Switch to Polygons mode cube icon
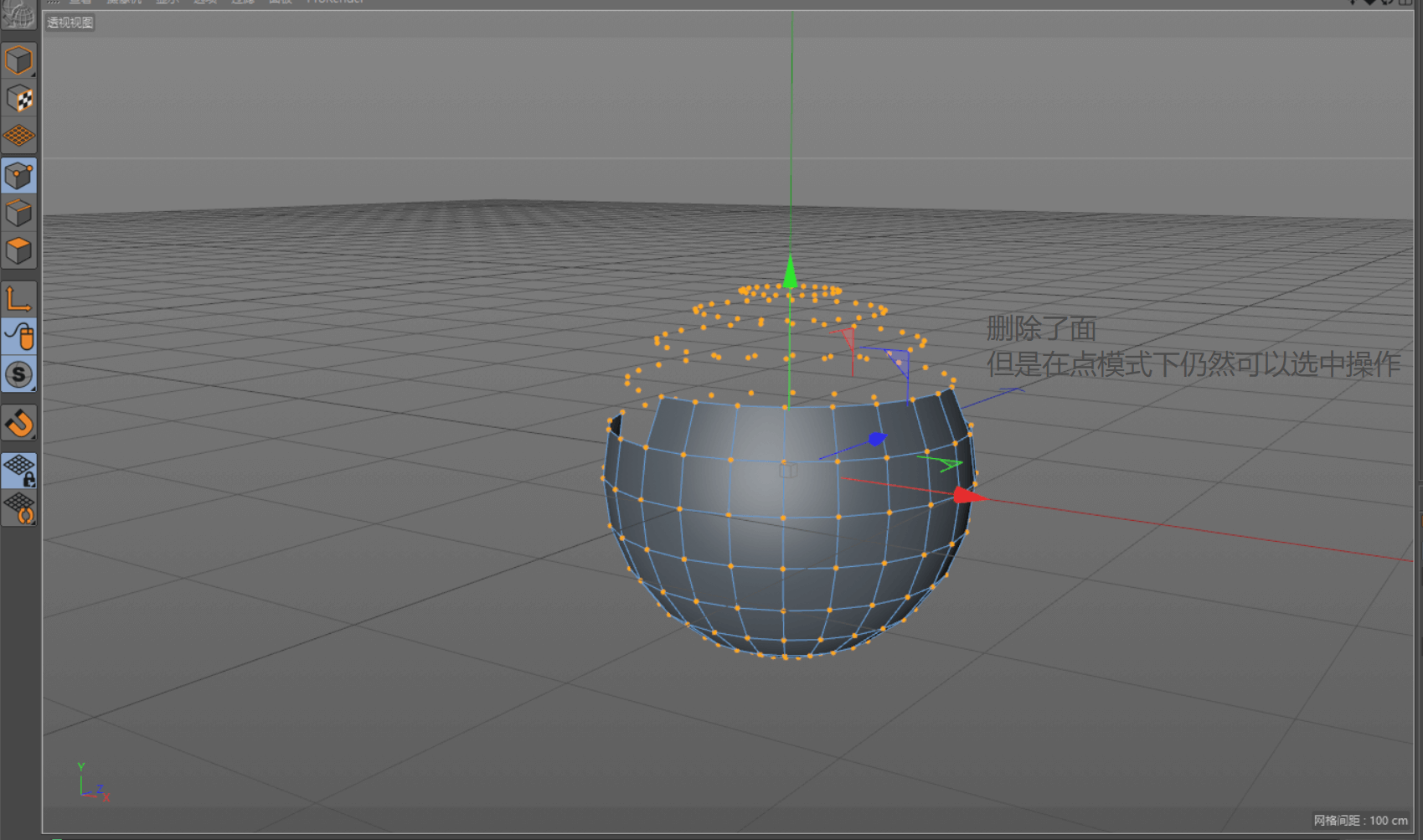 [18, 250]
